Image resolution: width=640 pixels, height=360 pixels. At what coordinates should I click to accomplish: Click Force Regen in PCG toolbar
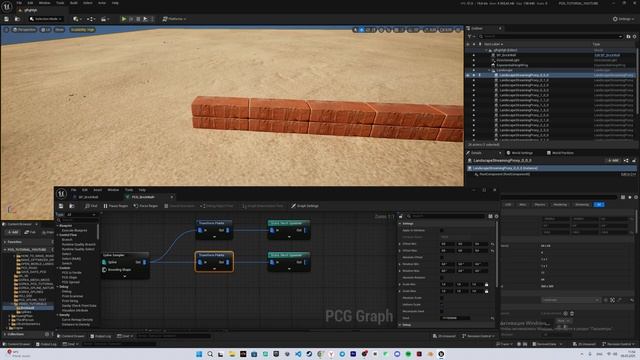pos(146,206)
